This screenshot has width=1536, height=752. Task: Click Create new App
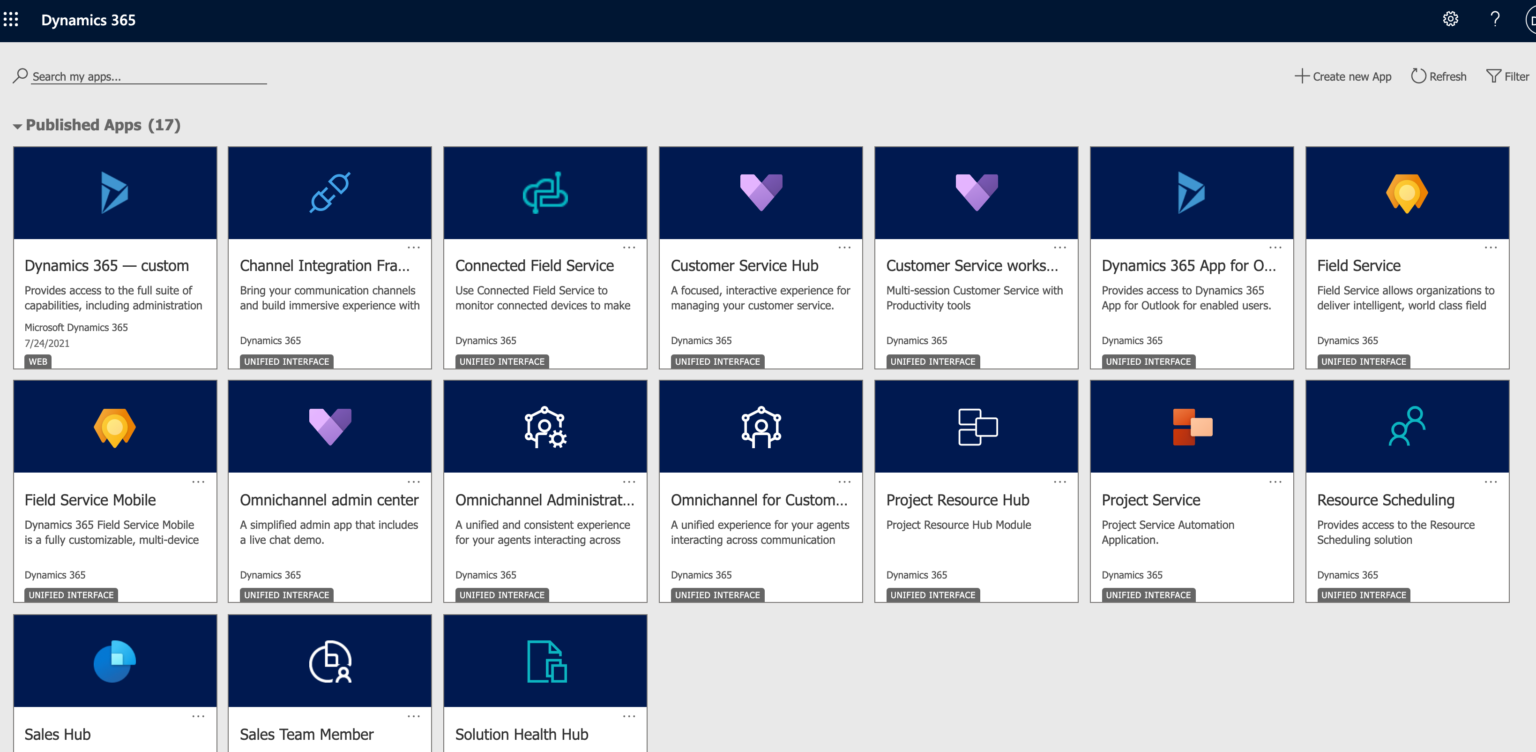pyautogui.click(x=1343, y=76)
